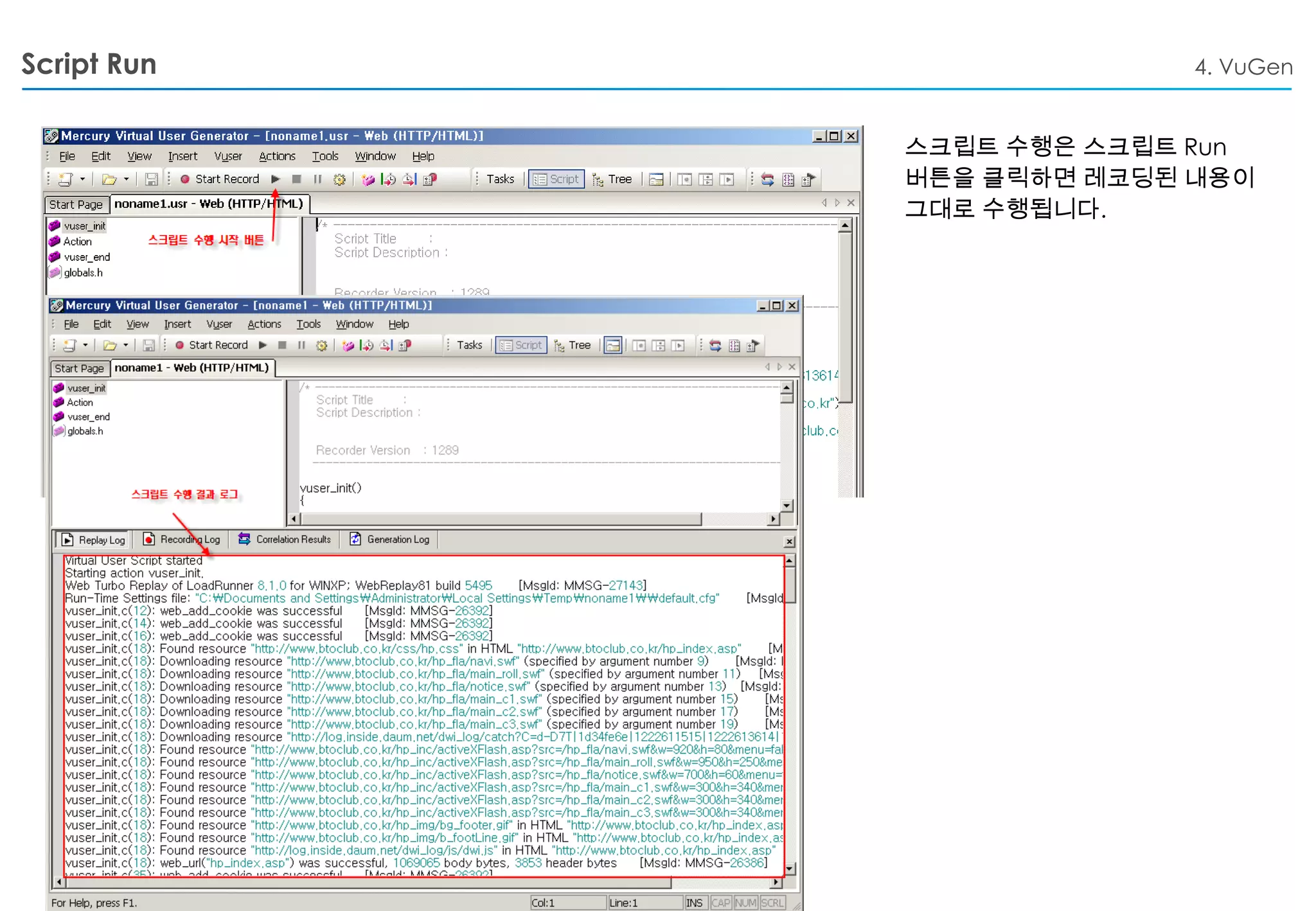
Task: Run the script in the front noname1 window
Action: (263, 345)
